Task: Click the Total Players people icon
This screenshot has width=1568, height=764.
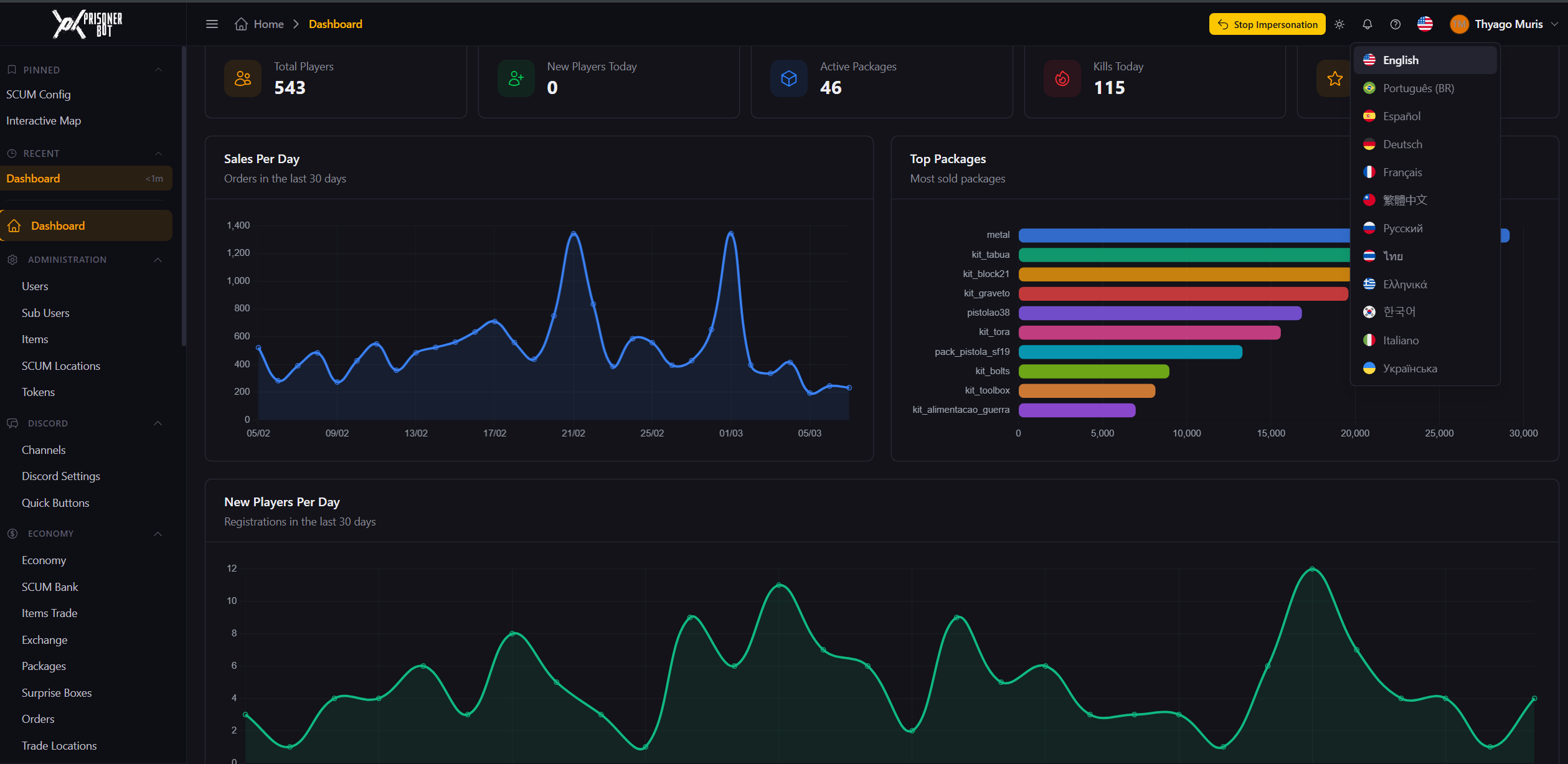Action: click(x=243, y=78)
